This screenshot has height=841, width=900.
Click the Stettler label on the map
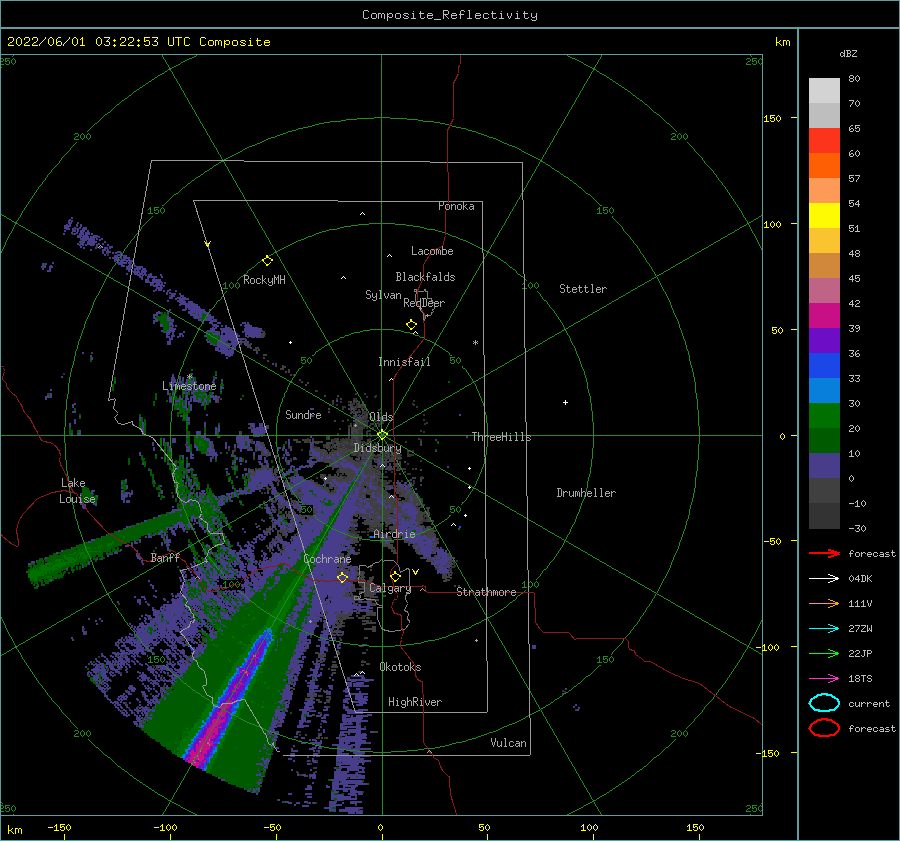(583, 289)
